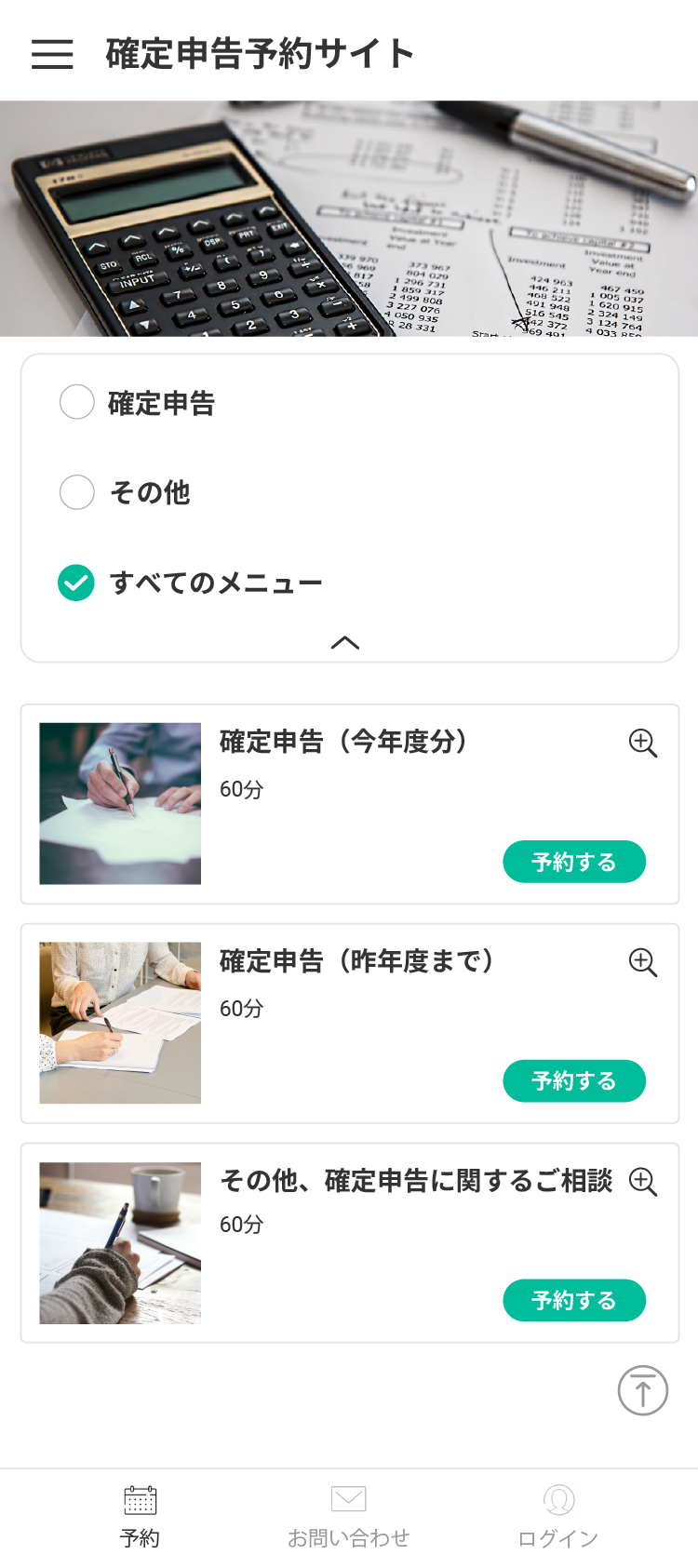Tap the calendar 予約 icon
This screenshot has height=1568, width=698.
point(141,1500)
